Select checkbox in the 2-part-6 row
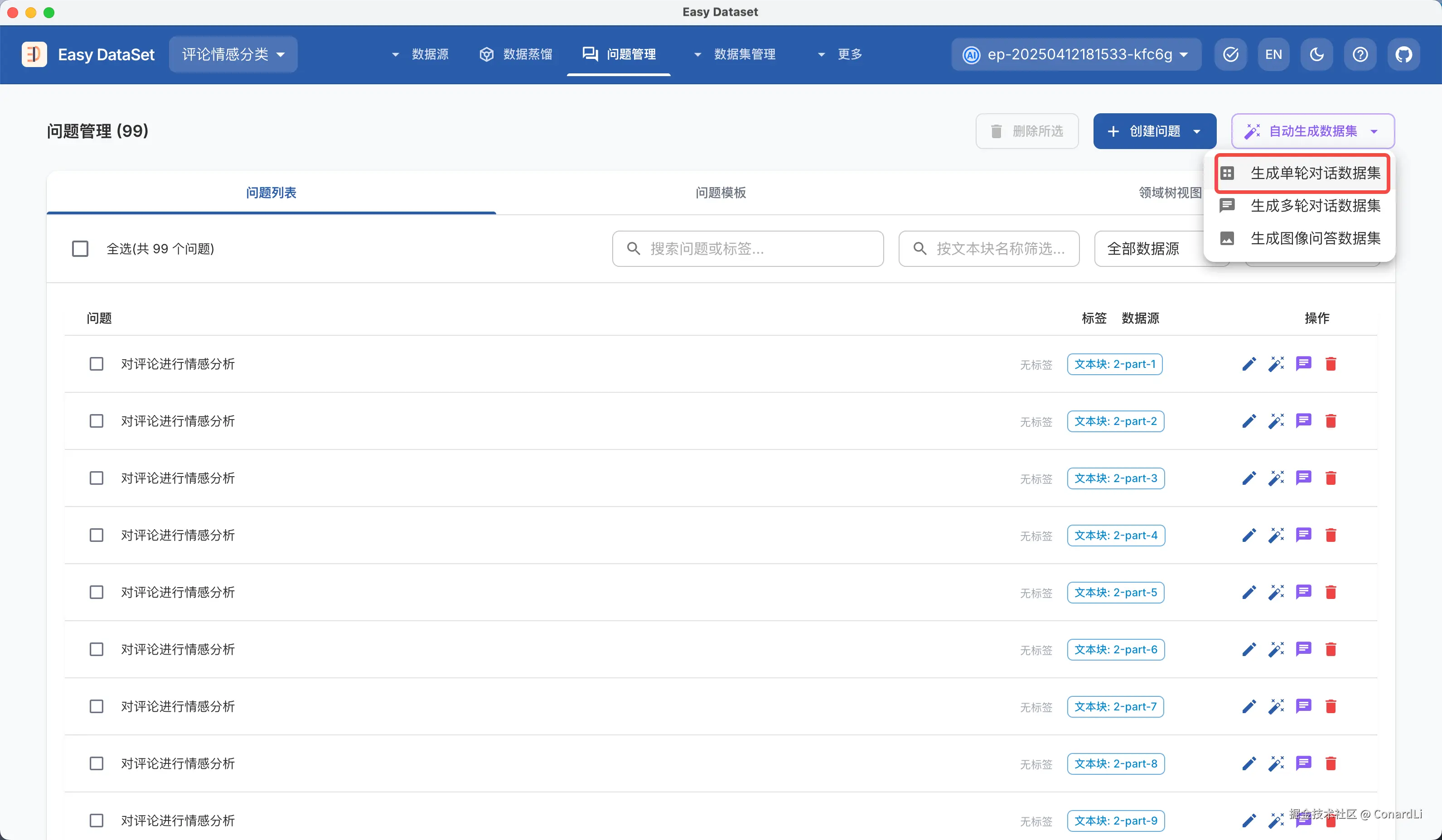 [x=96, y=649]
